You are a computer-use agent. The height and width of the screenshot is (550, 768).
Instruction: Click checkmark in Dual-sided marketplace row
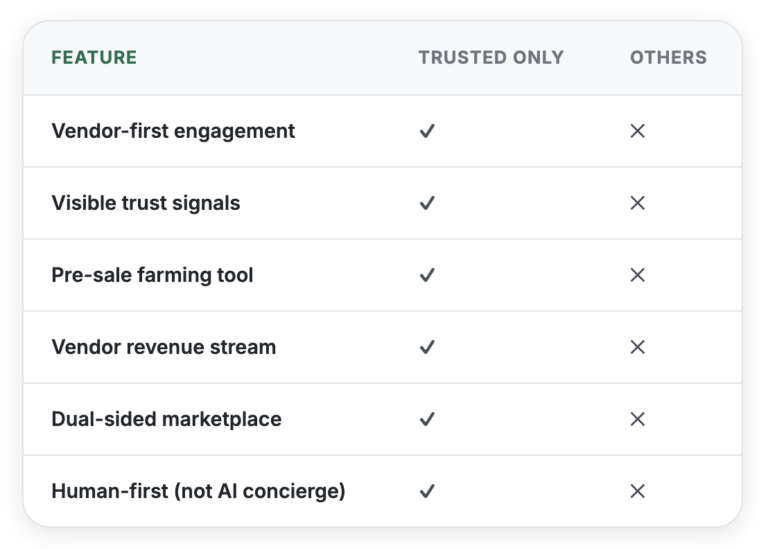pyautogui.click(x=427, y=419)
